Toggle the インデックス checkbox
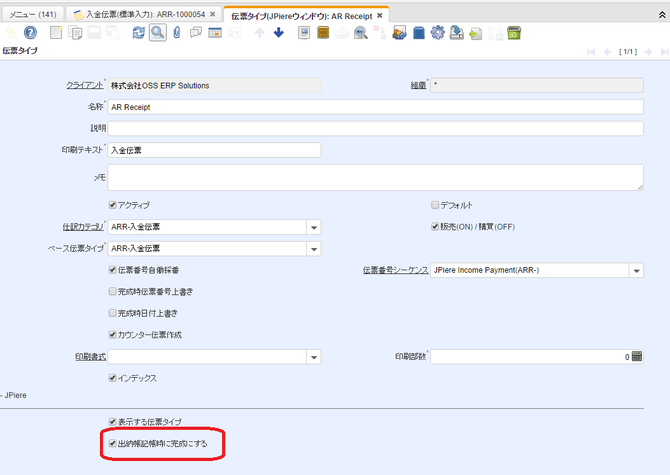This screenshot has width=670, height=475. 112,378
